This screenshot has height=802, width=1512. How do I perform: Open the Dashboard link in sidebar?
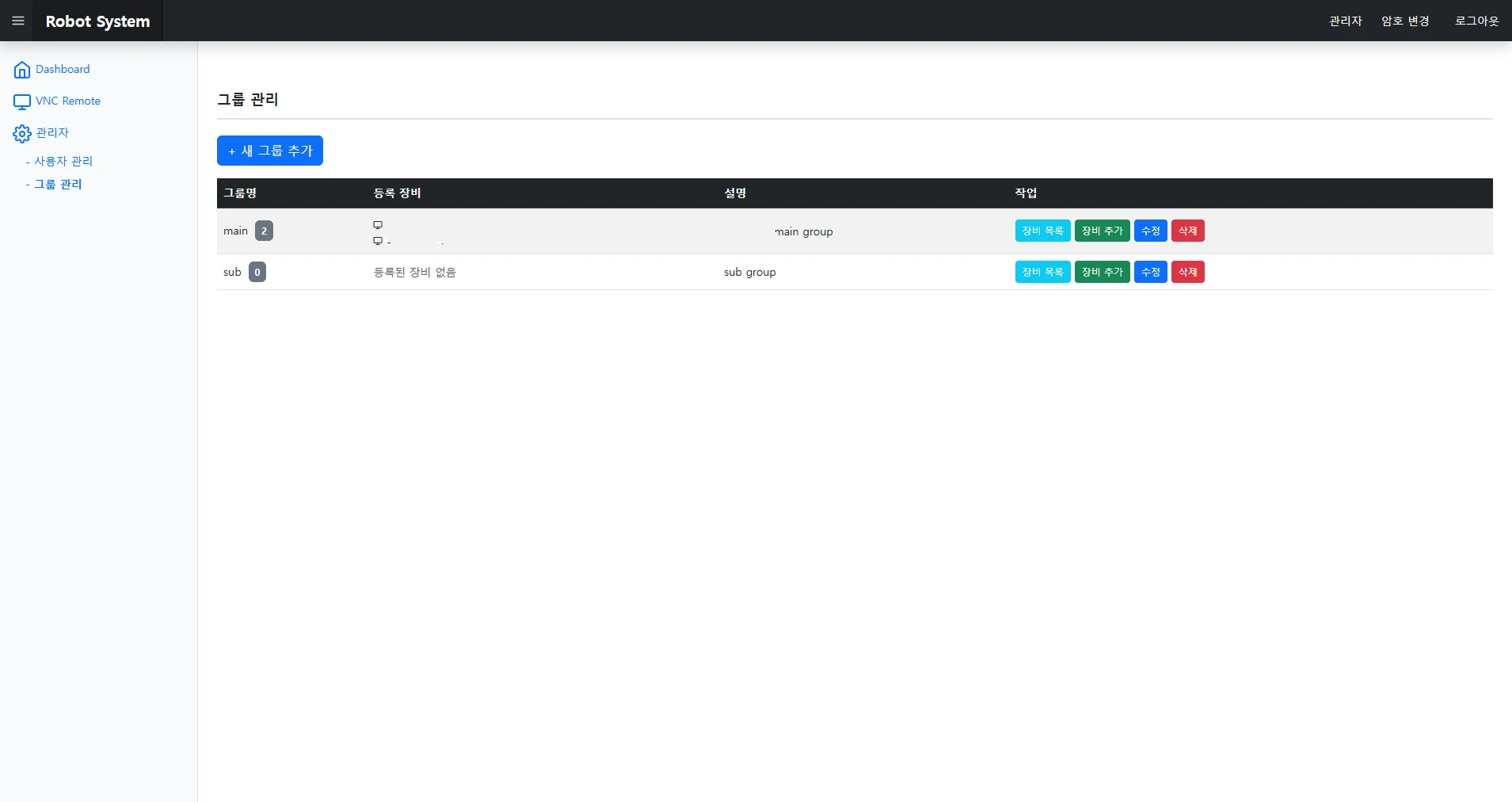63,69
